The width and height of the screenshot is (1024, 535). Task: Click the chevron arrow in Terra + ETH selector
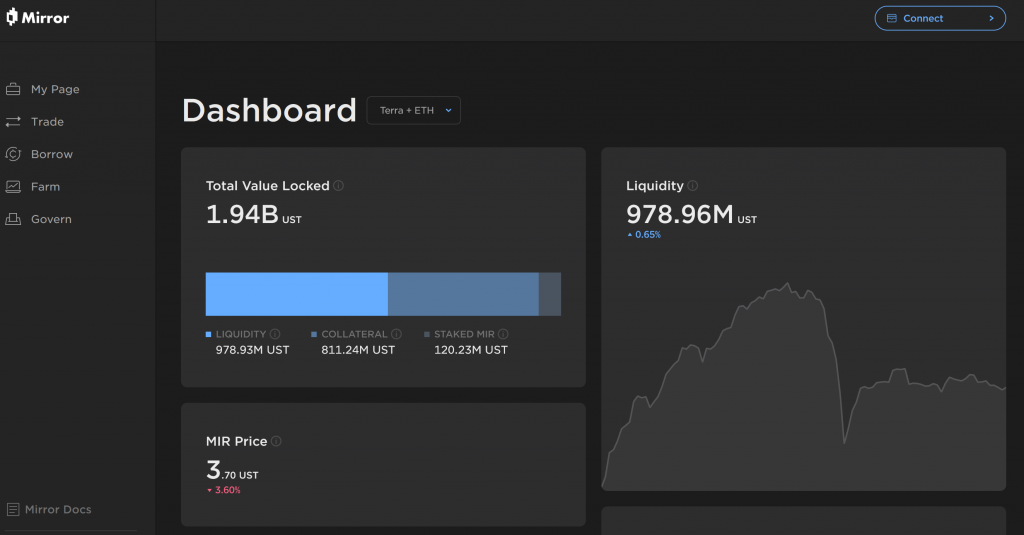449,110
